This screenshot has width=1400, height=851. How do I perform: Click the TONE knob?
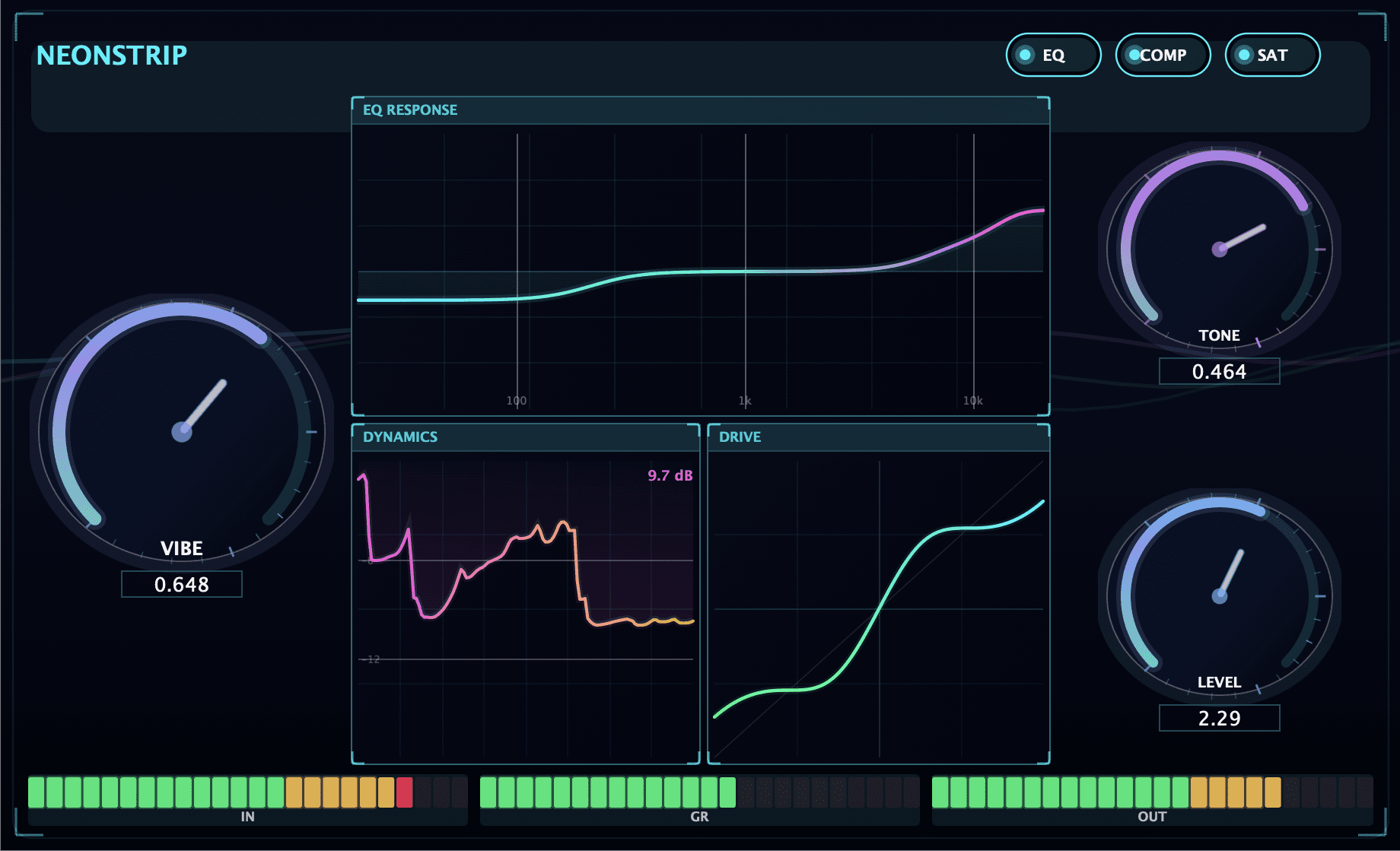click(x=1220, y=249)
